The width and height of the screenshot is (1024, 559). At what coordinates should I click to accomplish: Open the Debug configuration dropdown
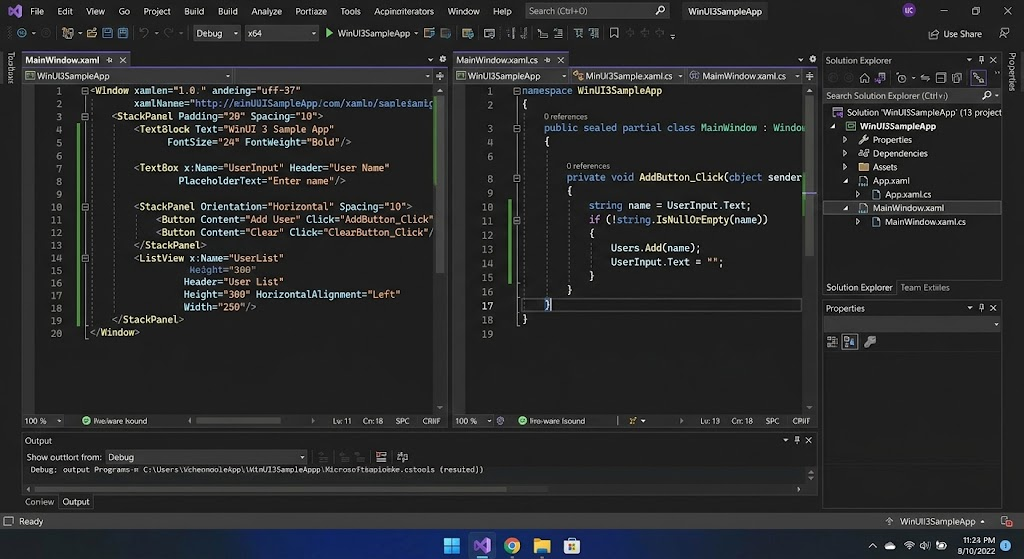coord(216,33)
